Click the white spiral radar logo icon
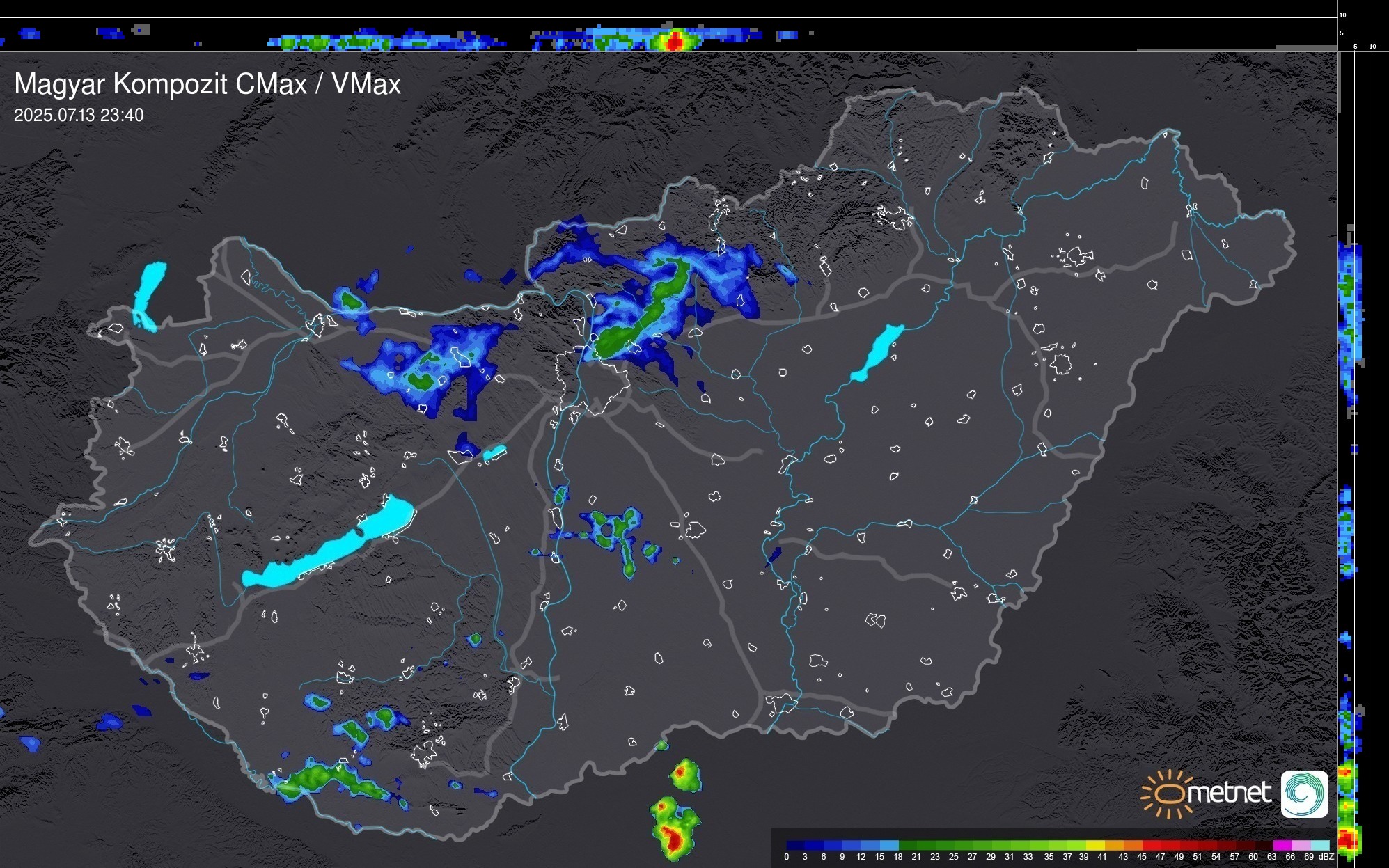1389x868 pixels. click(1304, 794)
